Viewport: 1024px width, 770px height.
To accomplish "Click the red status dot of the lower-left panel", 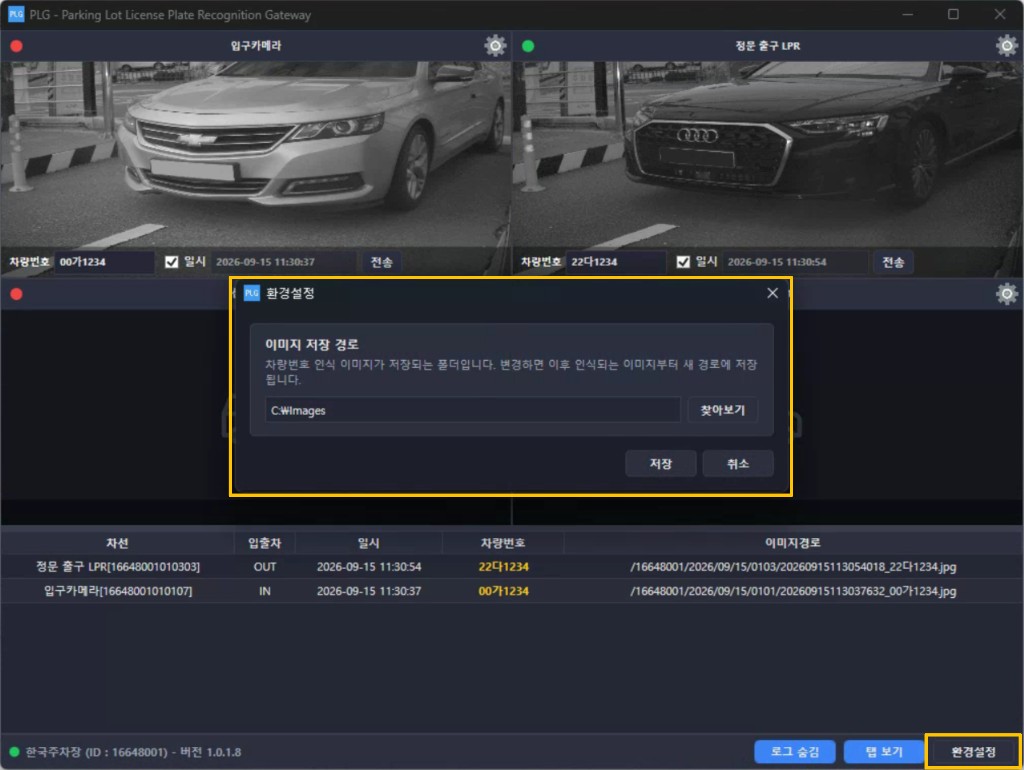I will pyautogui.click(x=16, y=294).
